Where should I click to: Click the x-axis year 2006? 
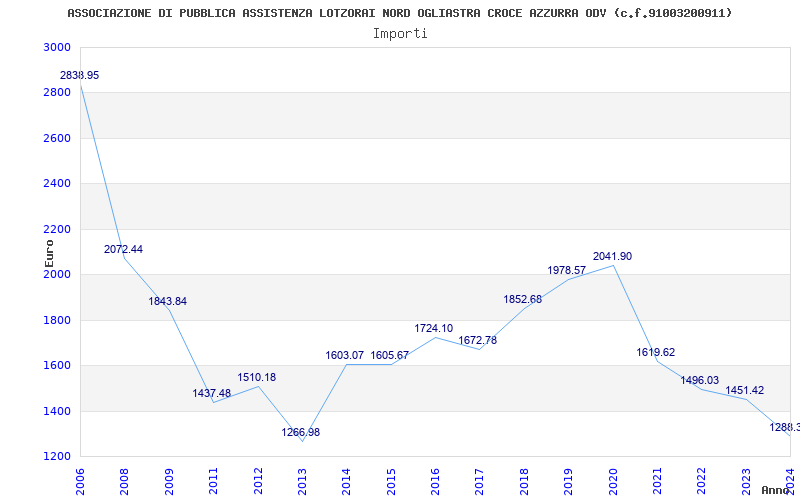tap(80, 481)
